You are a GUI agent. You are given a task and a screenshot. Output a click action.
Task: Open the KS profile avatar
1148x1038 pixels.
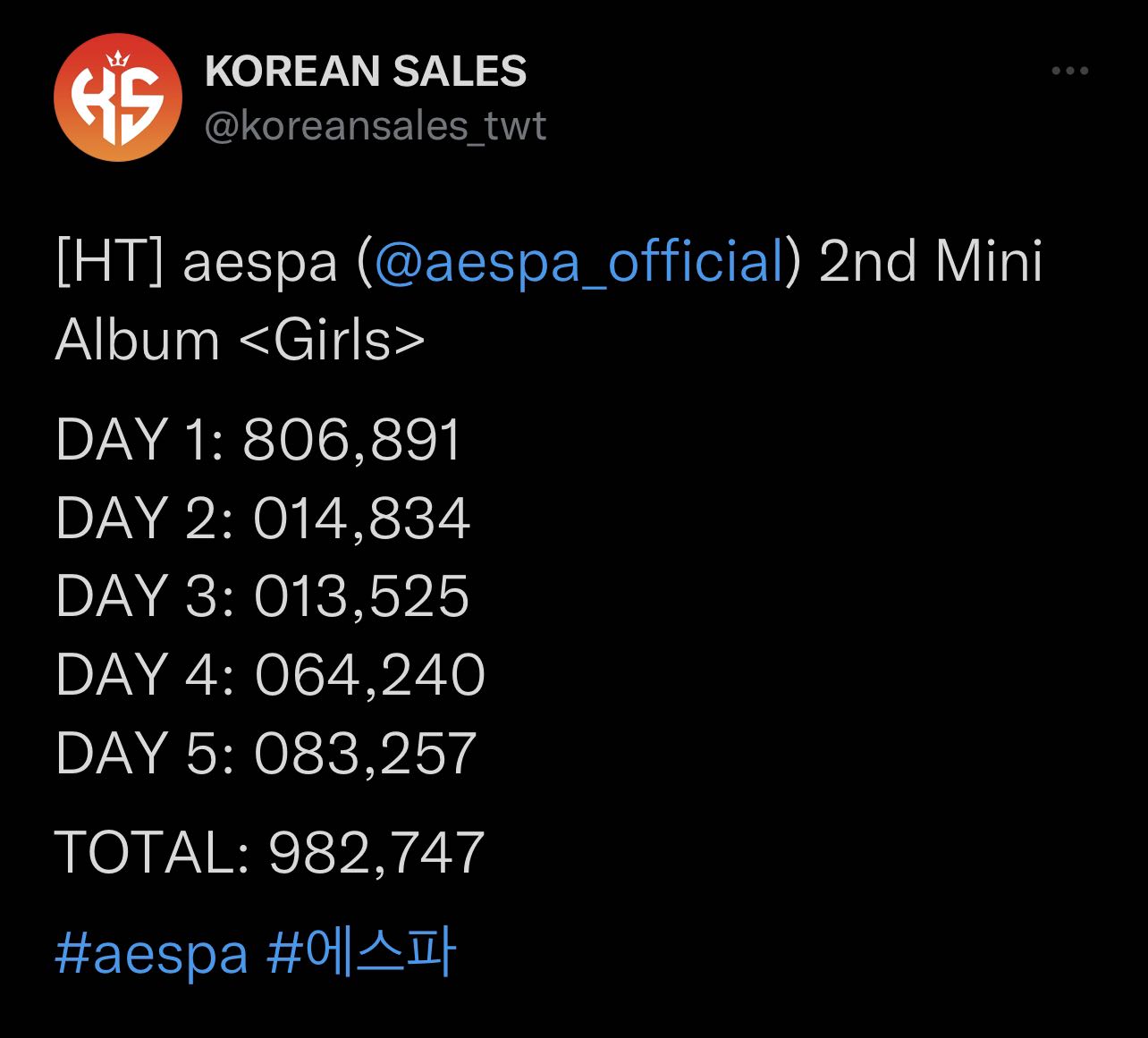point(118,97)
